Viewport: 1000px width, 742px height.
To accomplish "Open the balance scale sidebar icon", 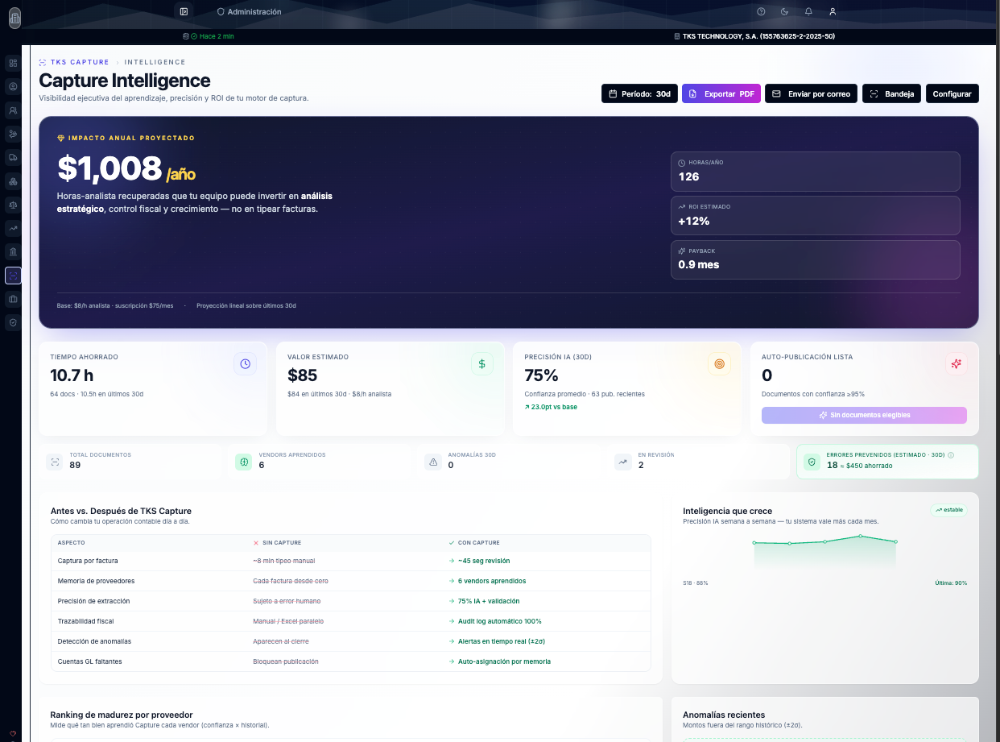I will [x=13, y=205].
